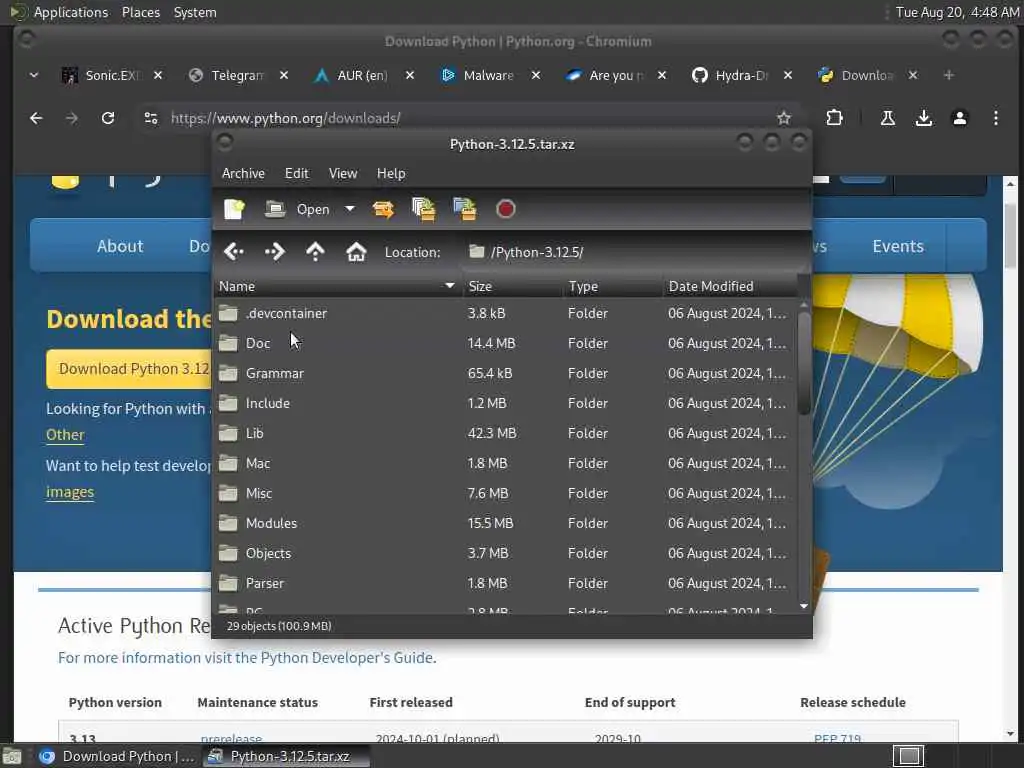This screenshot has width=1024, height=768.
Task: Go up one folder level in archive
Action: point(315,251)
